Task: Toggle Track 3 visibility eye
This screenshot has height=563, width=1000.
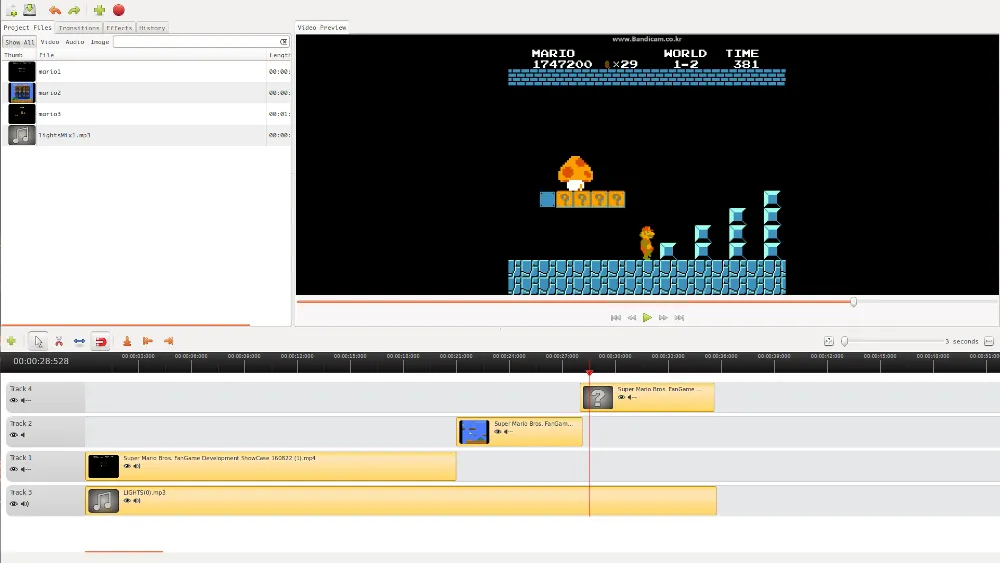Action: (13, 504)
